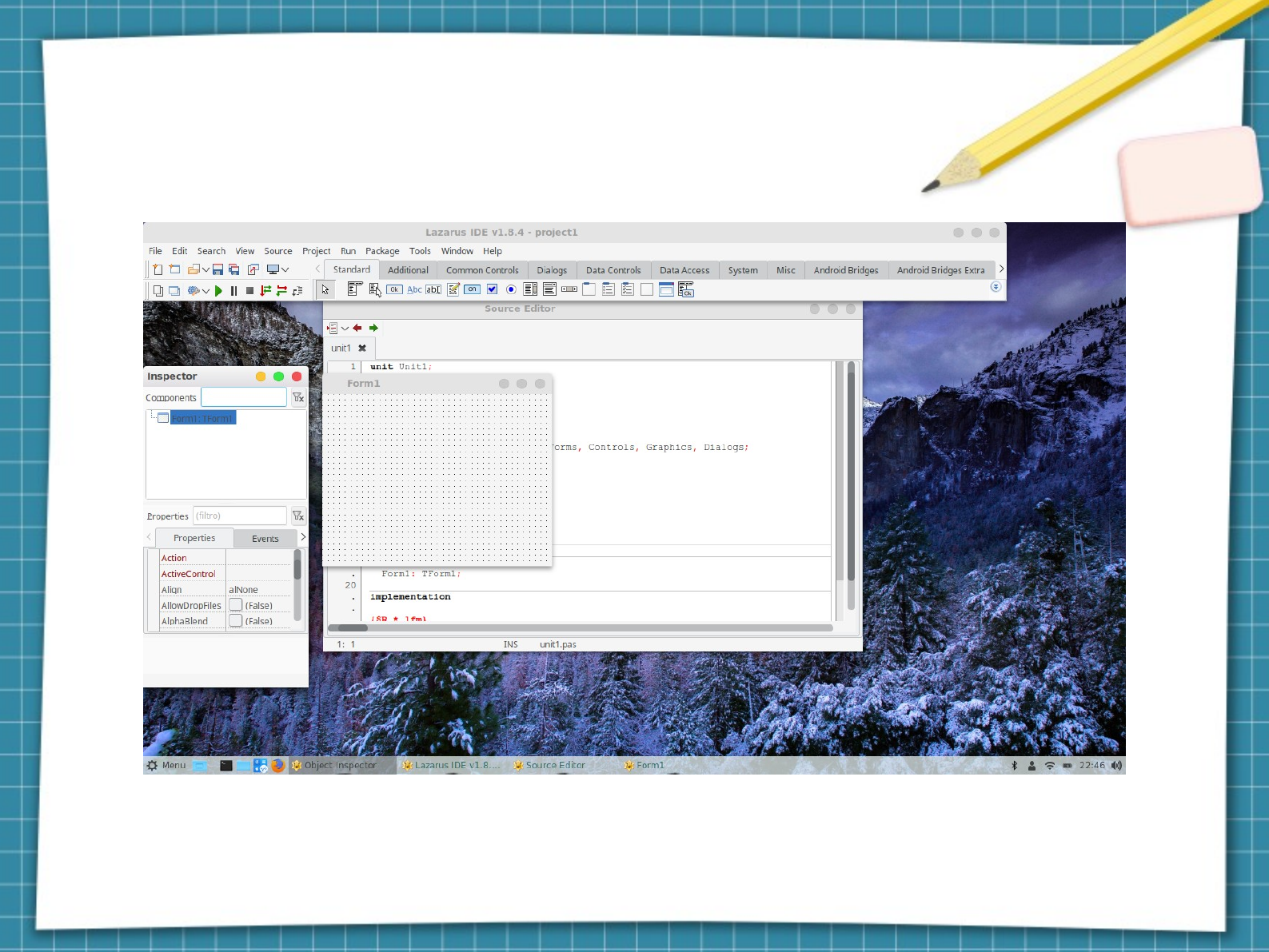Viewport: 1269px width, 952px height.
Task: Switch to the Common Controls palette tab
Action: click(482, 270)
